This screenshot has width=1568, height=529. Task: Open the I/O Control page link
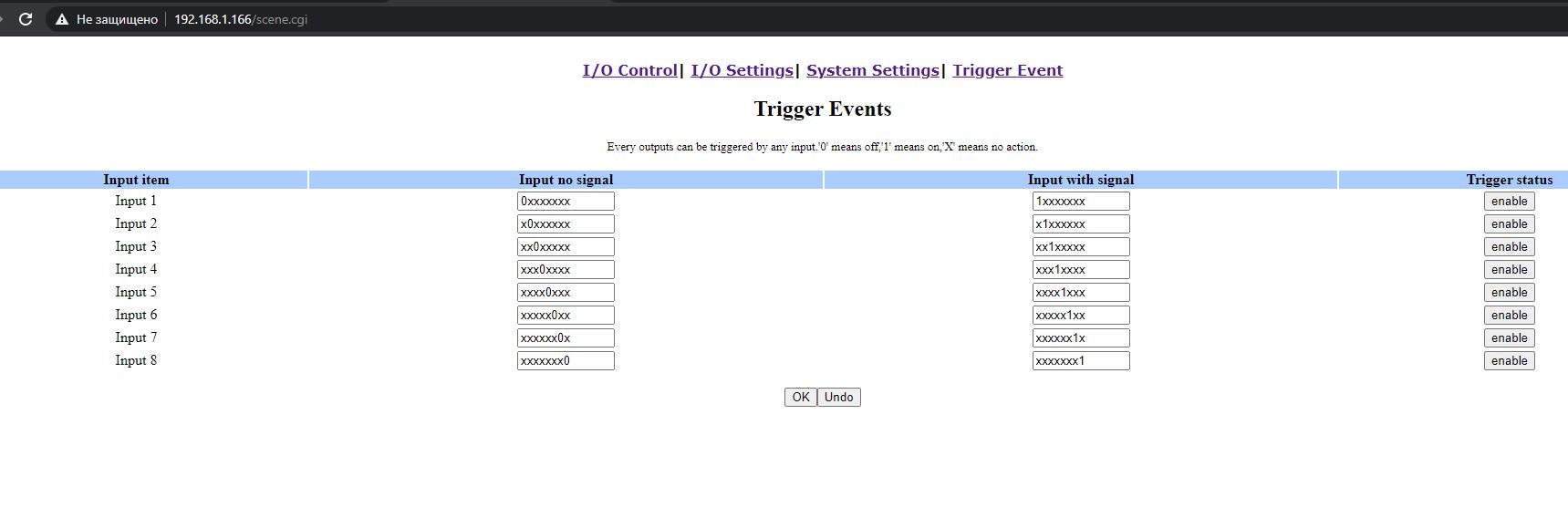pyautogui.click(x=629, y=70)
